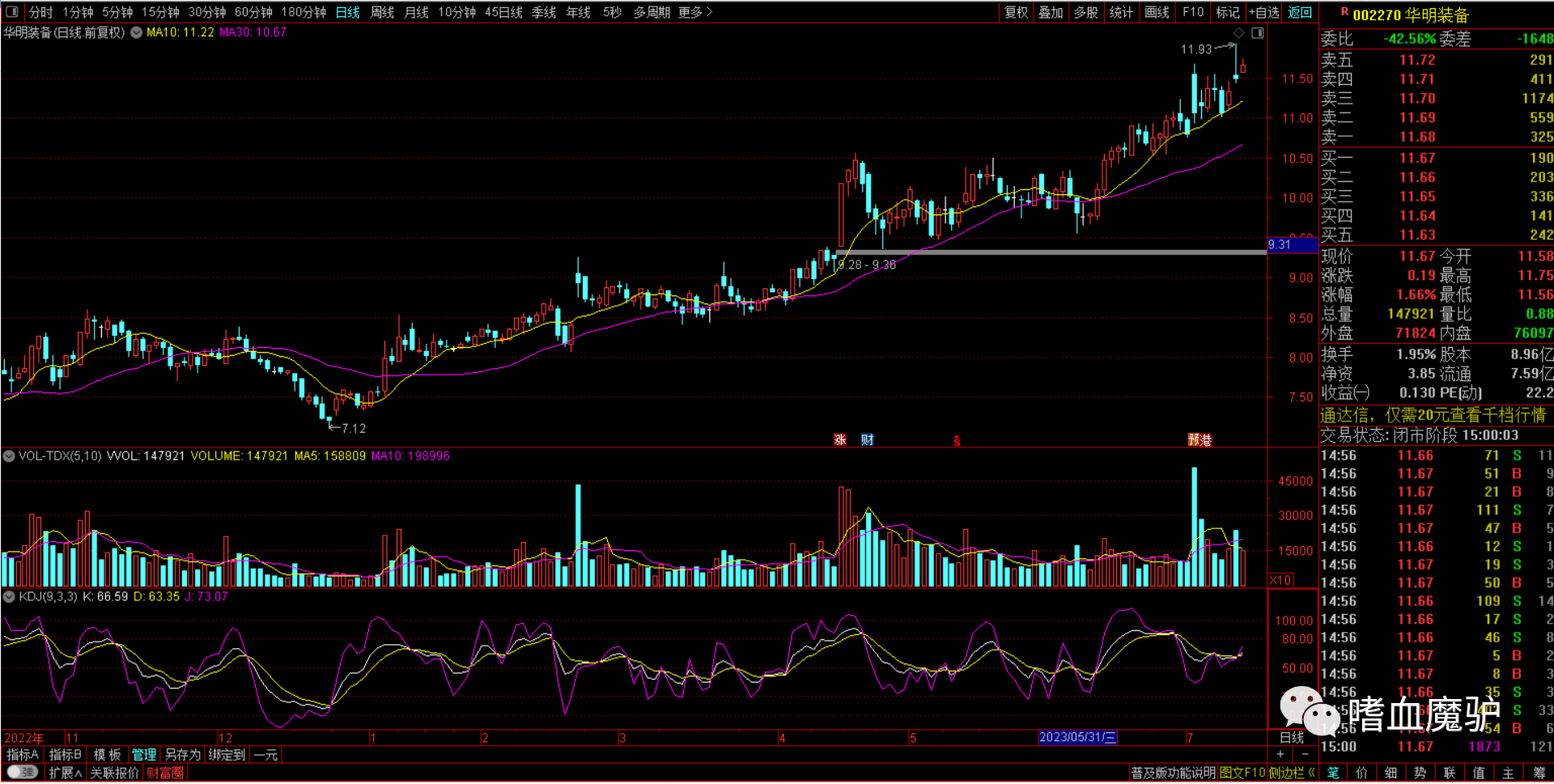Add stock via the +自选 button
The image size is (1554, 784).
tap(1264, 12)
